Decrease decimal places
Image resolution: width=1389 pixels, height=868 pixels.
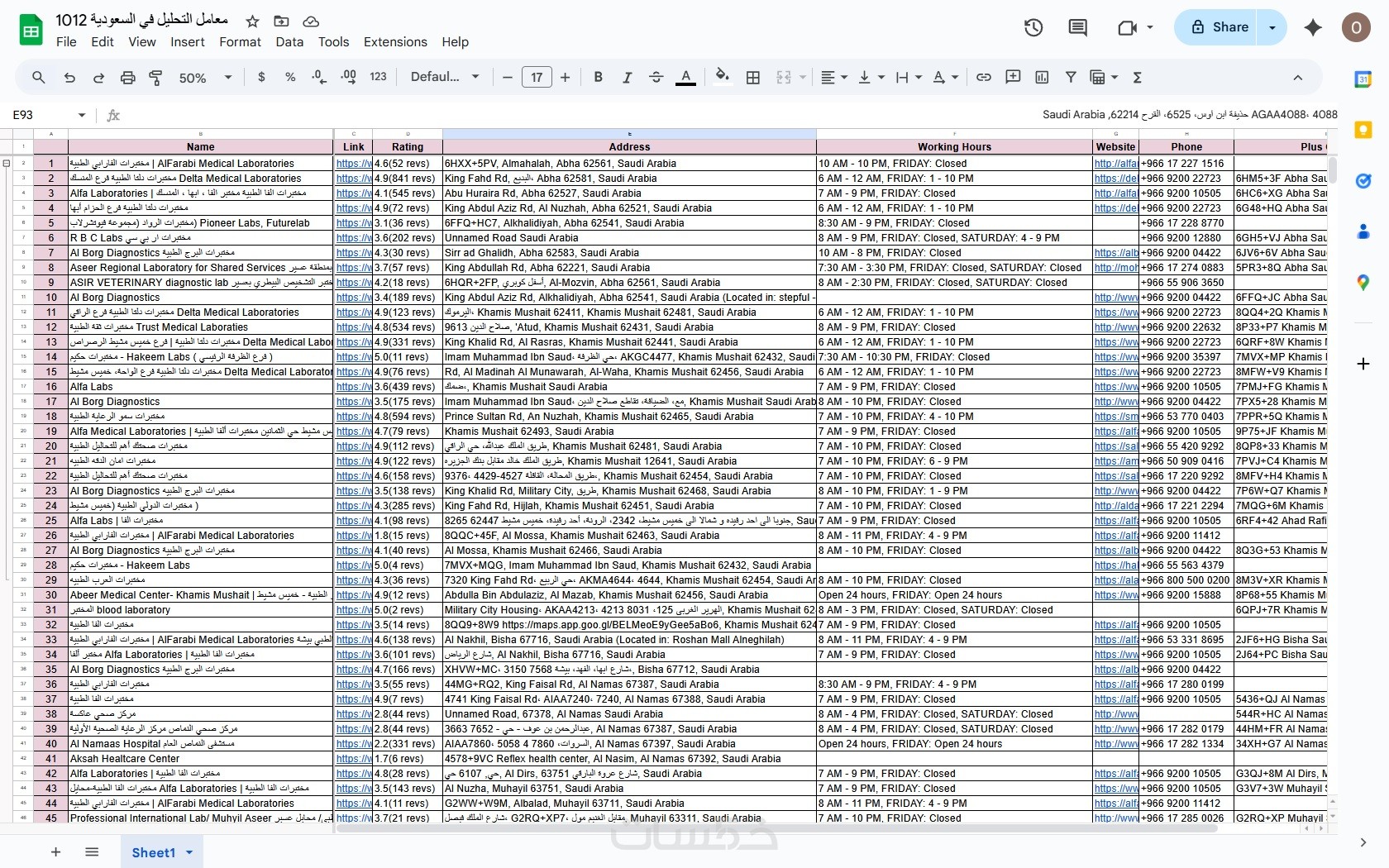[x=319, y=77]
